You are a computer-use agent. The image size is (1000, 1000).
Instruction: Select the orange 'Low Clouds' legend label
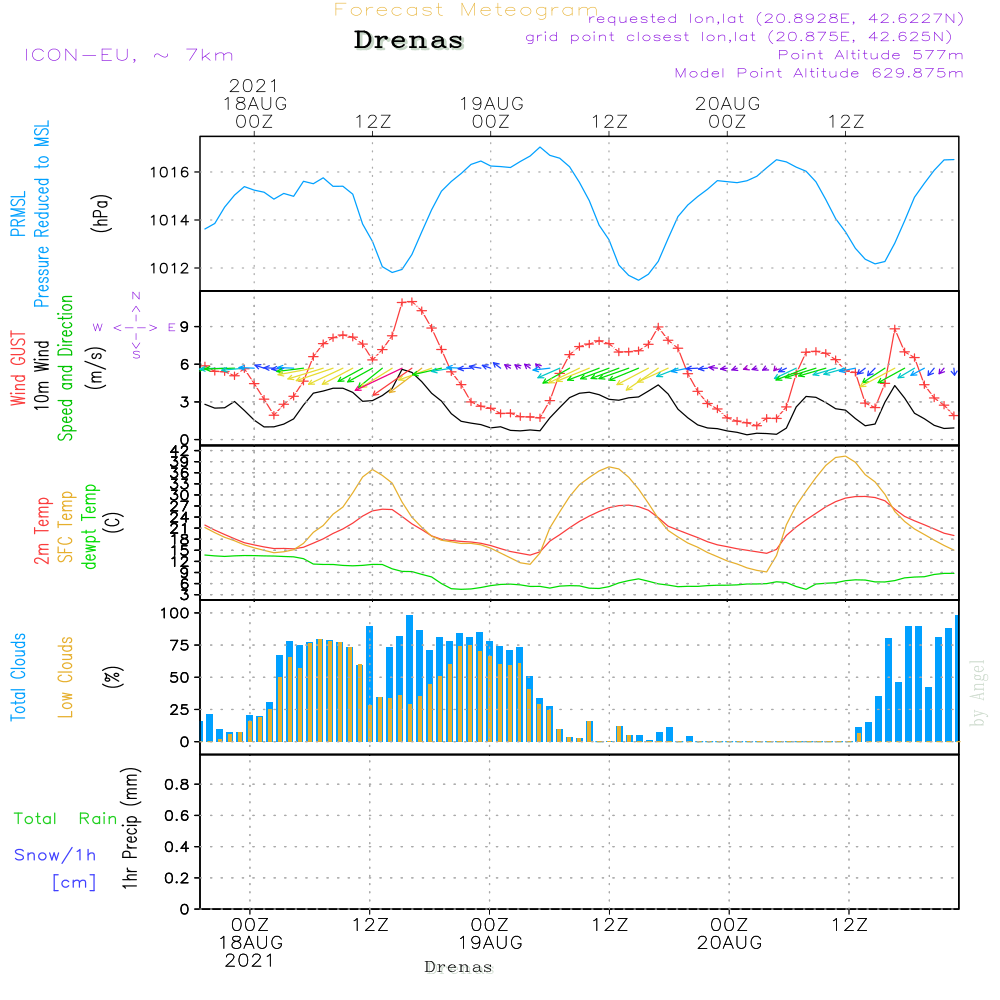(66, 677)
